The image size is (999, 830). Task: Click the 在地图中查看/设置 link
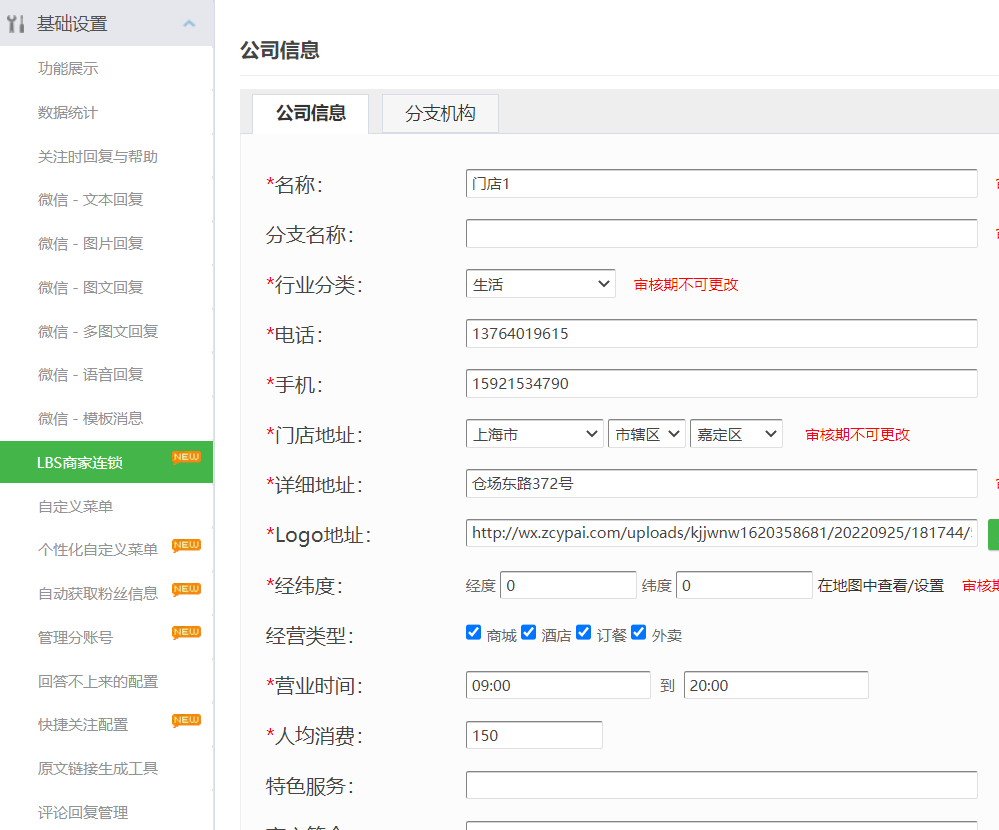pos(880,585)
